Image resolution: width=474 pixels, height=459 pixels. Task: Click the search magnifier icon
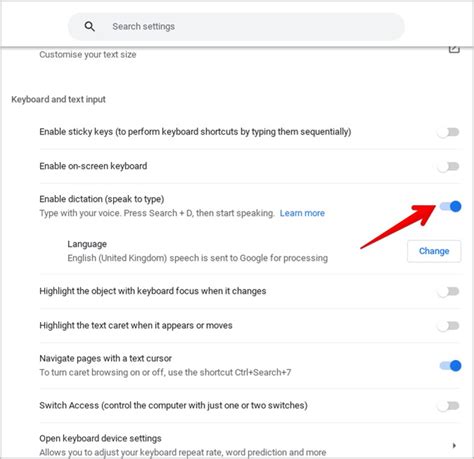tap(89, 26)
